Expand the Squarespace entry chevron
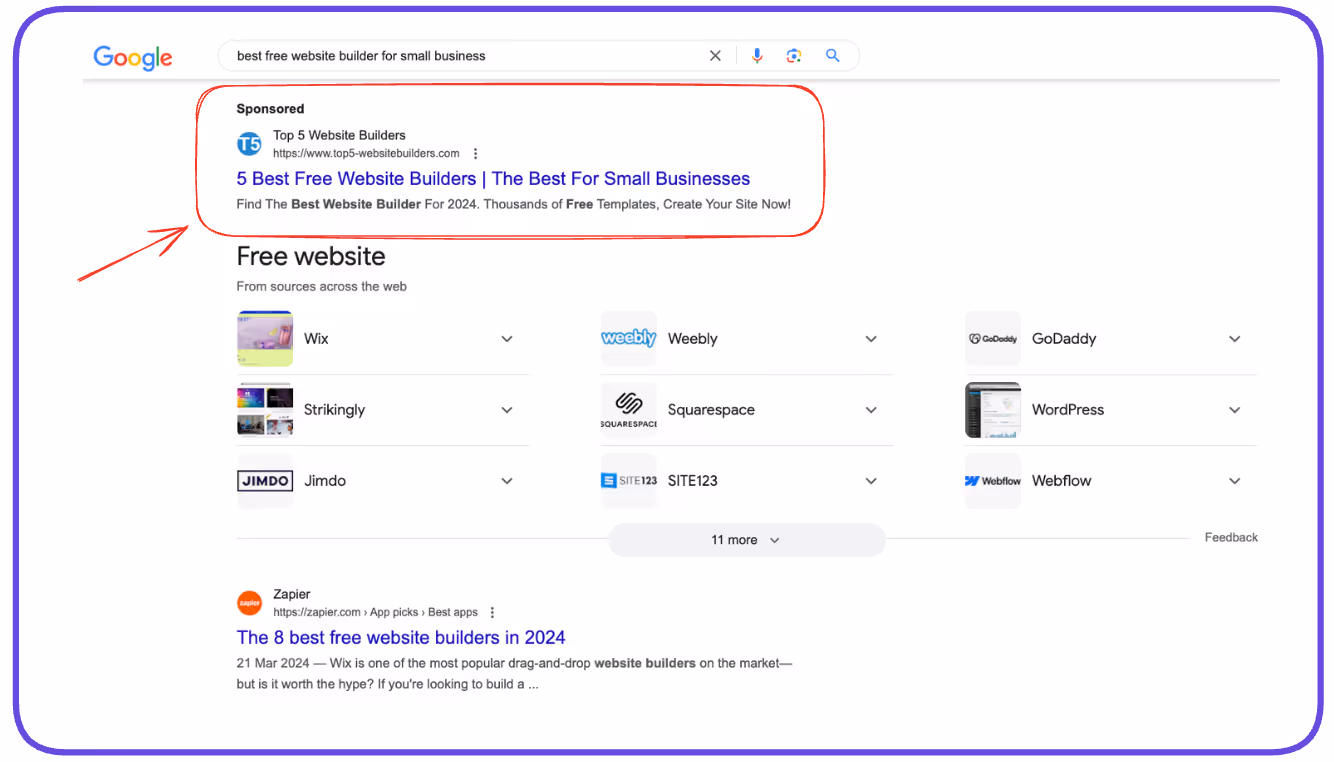This screenshot has width=1334, height=762. 871,410
